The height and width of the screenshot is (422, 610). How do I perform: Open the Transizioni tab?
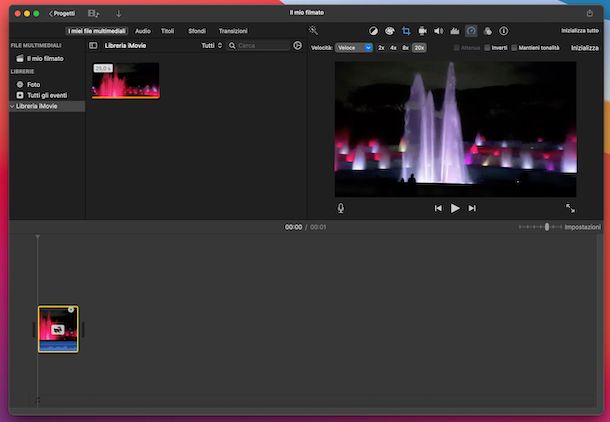pos(233,31)
